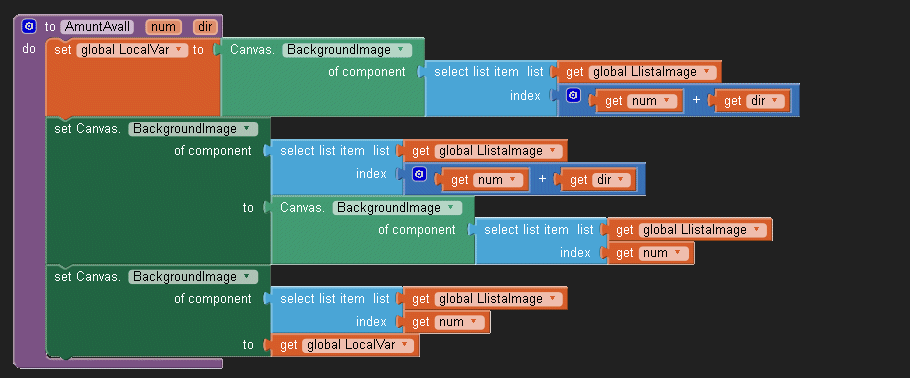Open mutator gear of addition block in LocalVar assignment

coord(573,95)
